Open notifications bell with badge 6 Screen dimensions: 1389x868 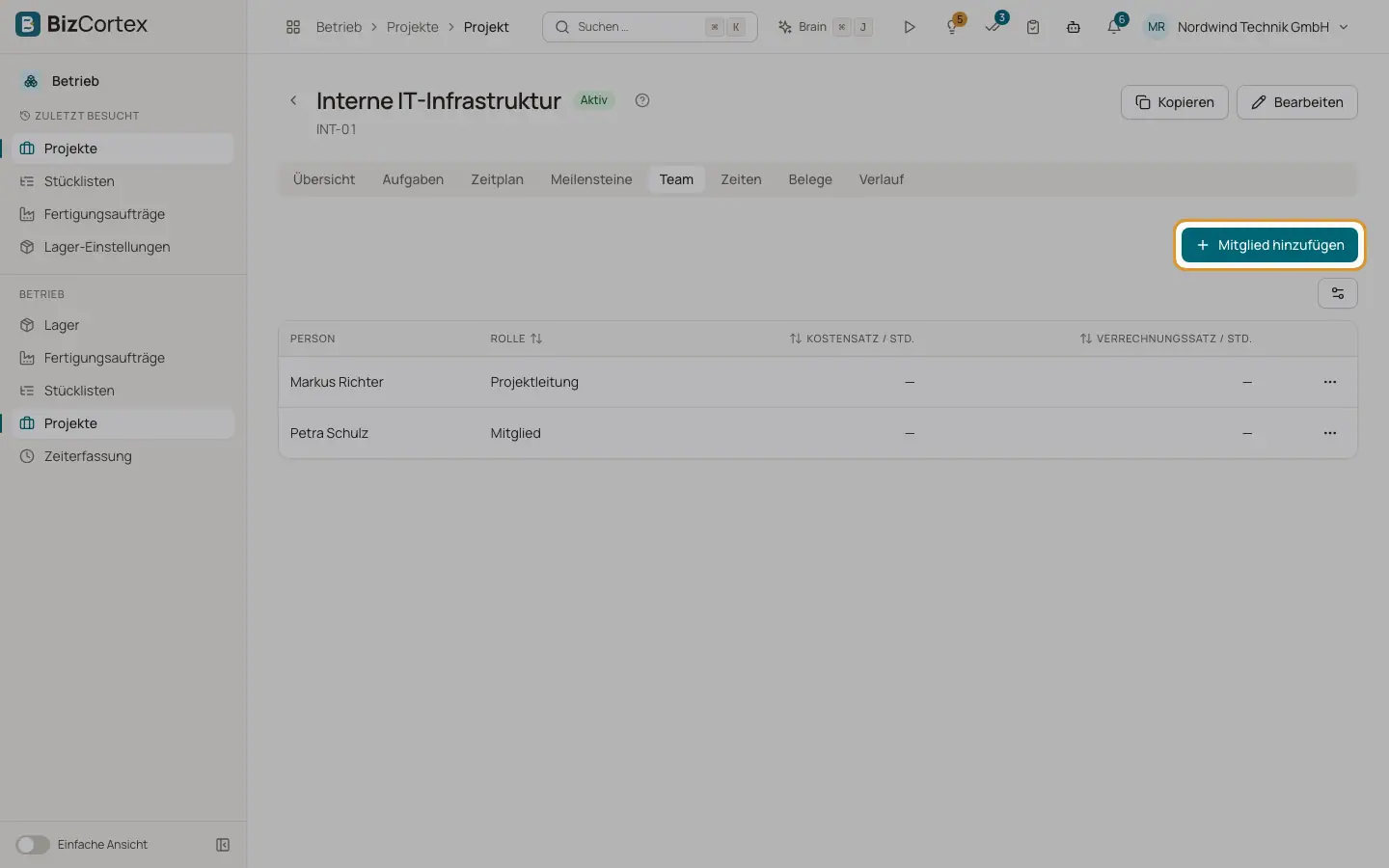click(x=1114, y=27)
